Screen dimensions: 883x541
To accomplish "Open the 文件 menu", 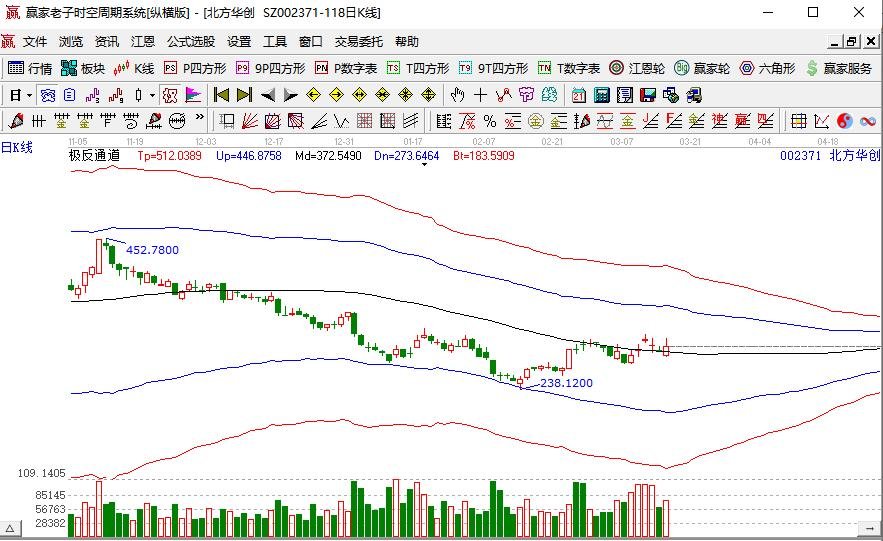I will point(35,42).
